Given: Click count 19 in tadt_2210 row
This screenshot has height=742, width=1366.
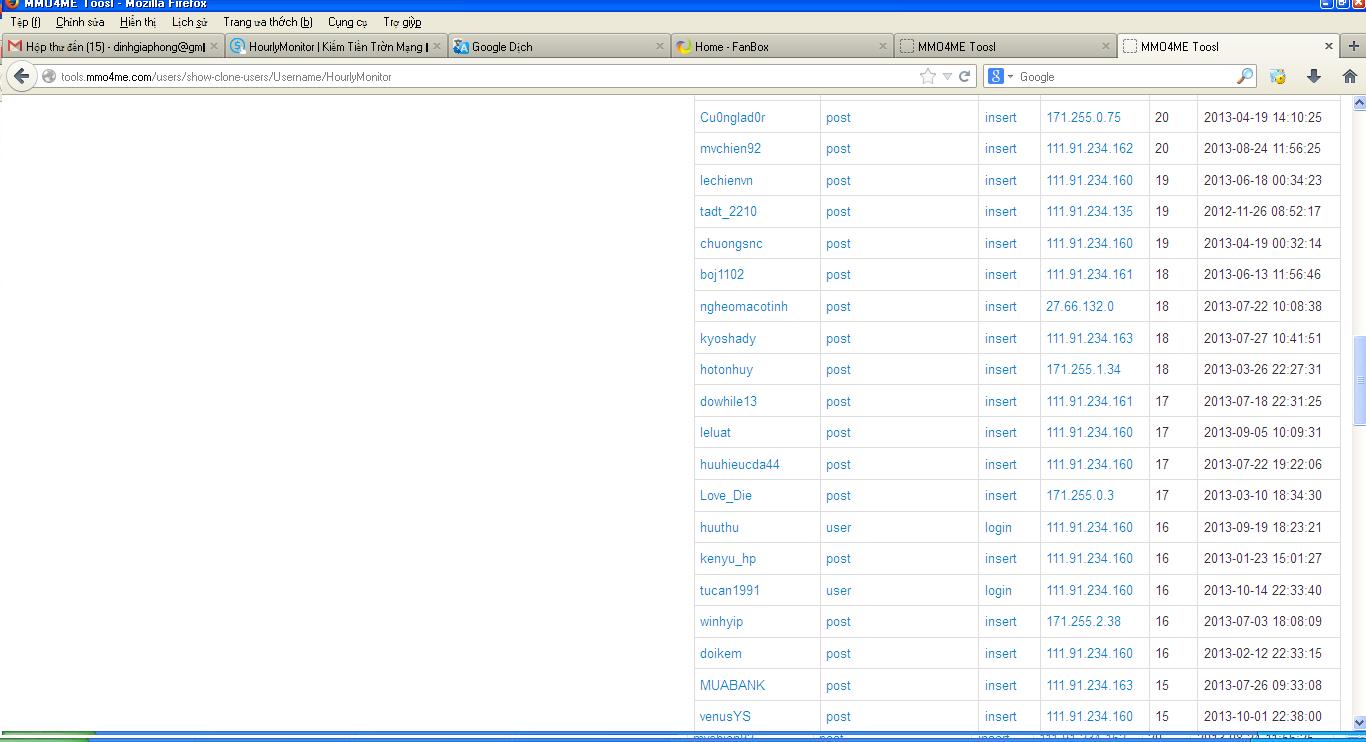Looking at the screenshot, I should tap(1162, 211).
